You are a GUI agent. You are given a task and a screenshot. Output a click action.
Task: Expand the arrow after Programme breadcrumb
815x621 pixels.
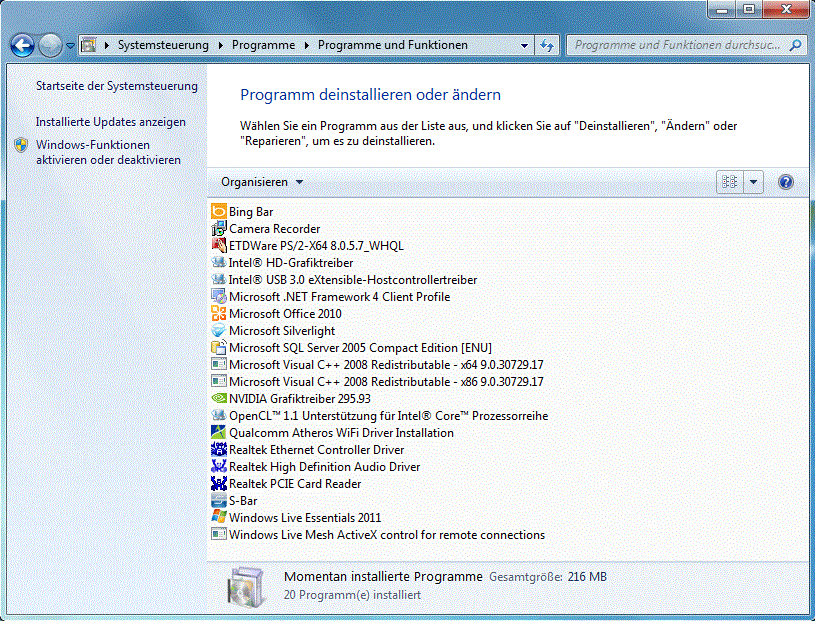tap(307, 46)
